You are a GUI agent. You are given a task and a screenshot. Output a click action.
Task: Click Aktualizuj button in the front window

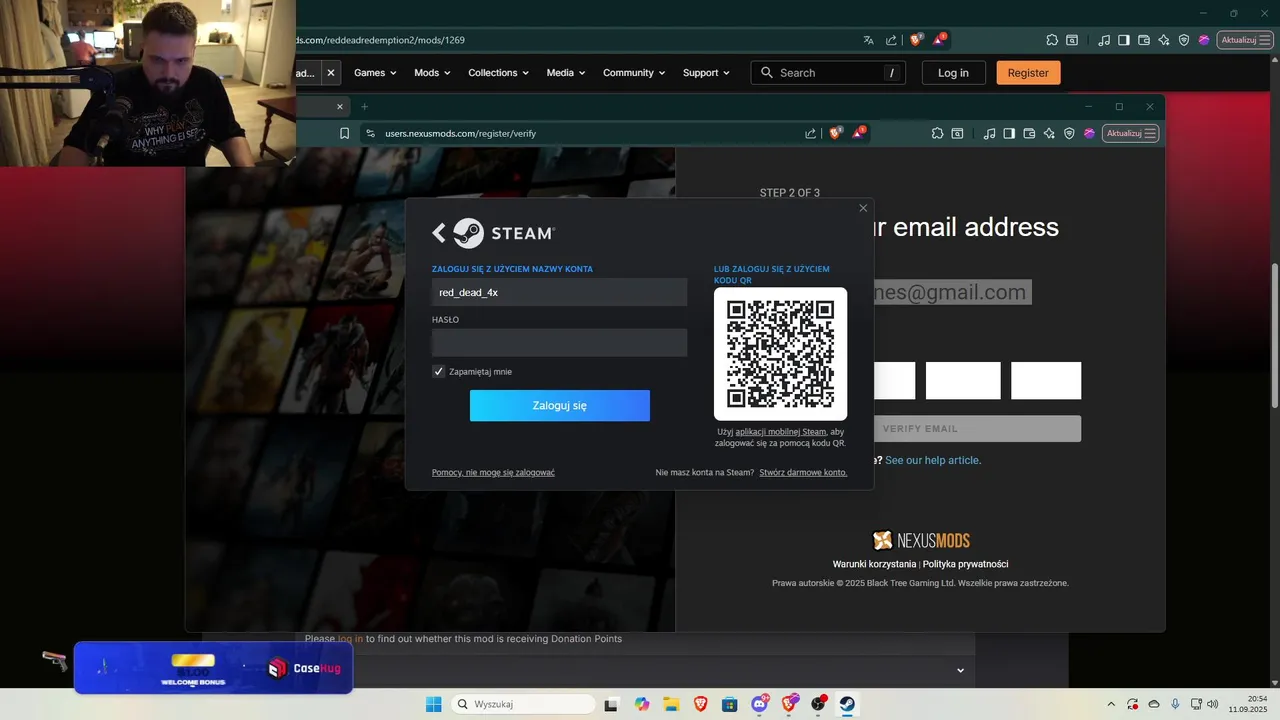pos(1130,133)
